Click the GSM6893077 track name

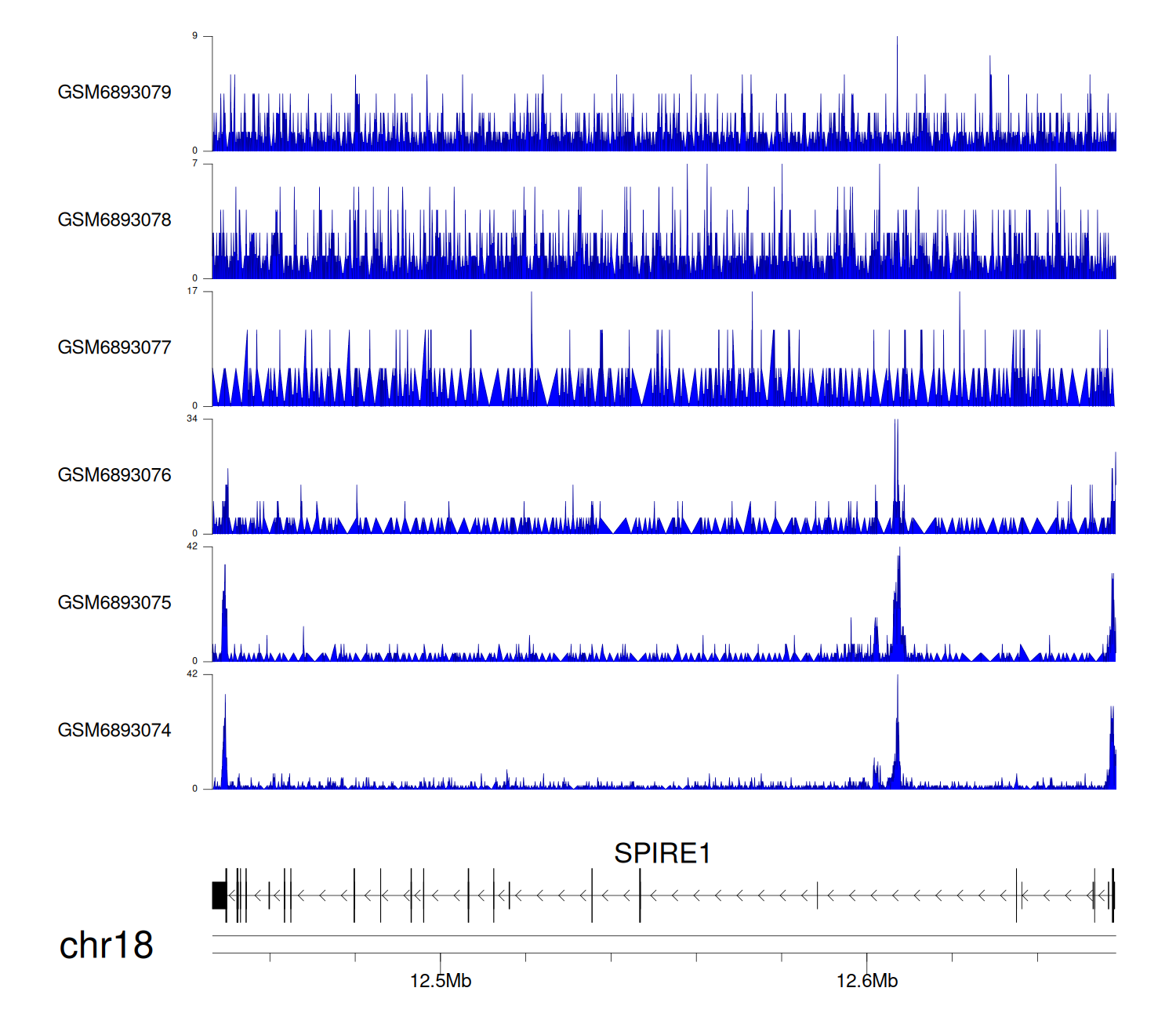tap(114, 348)
